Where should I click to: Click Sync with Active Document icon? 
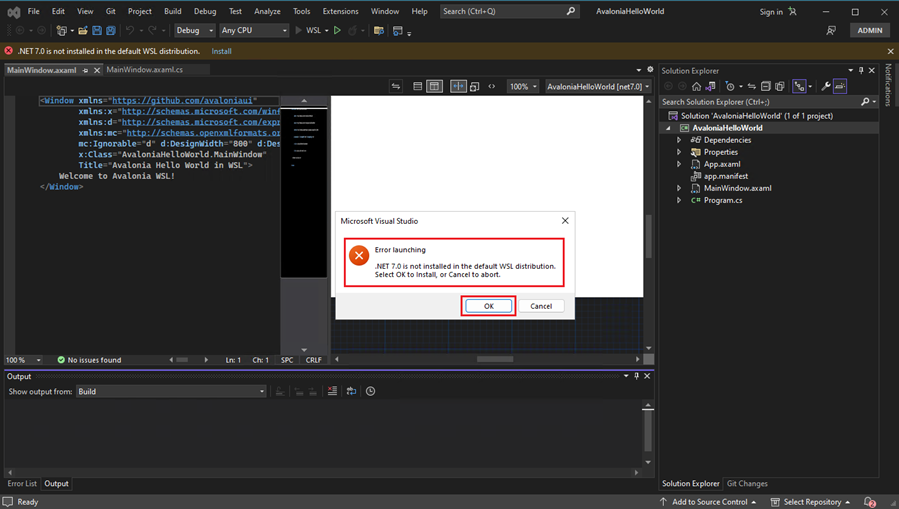pyautogui.click(x=751, y=87)
